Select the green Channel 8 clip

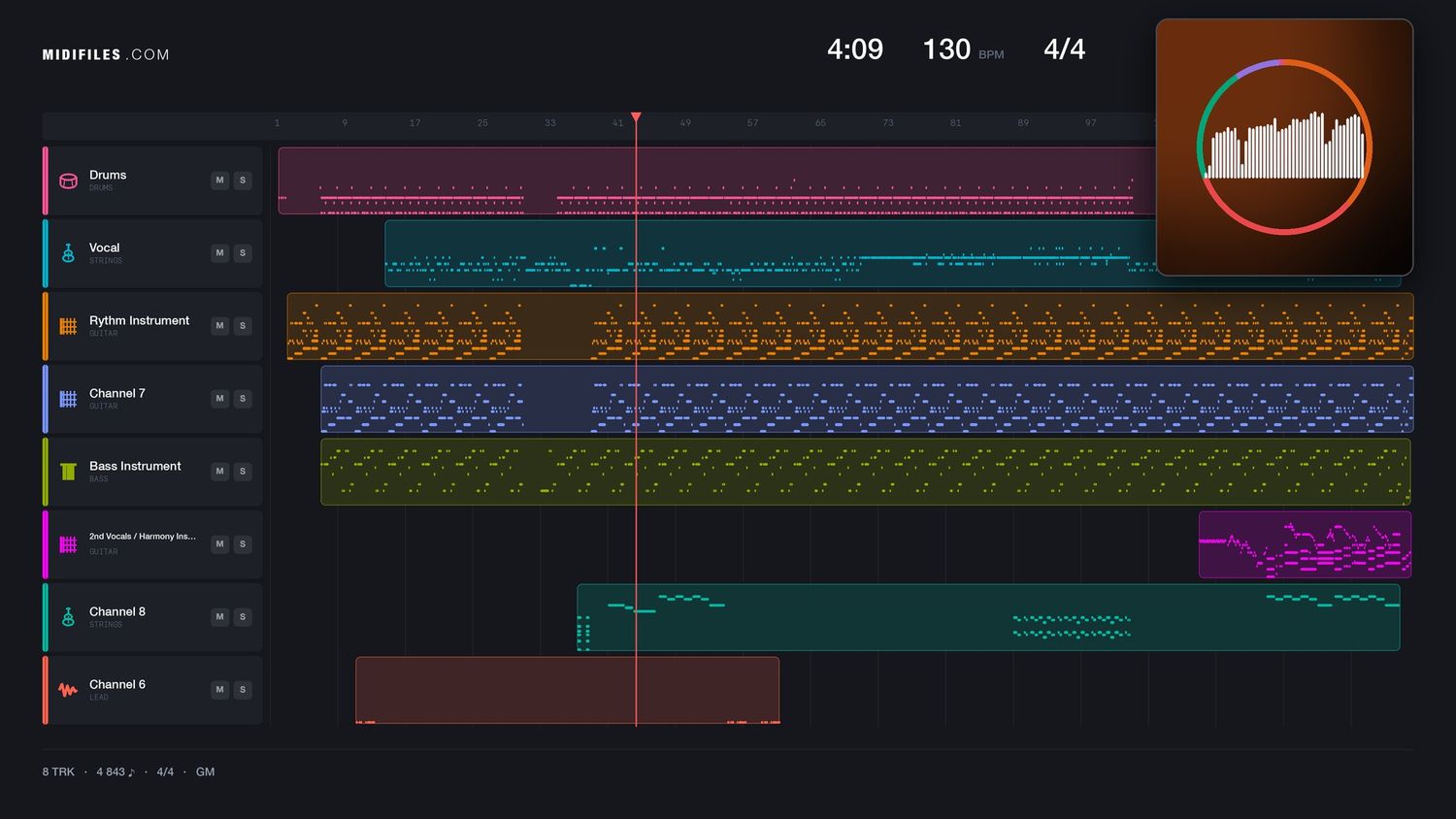click(988, 617)
